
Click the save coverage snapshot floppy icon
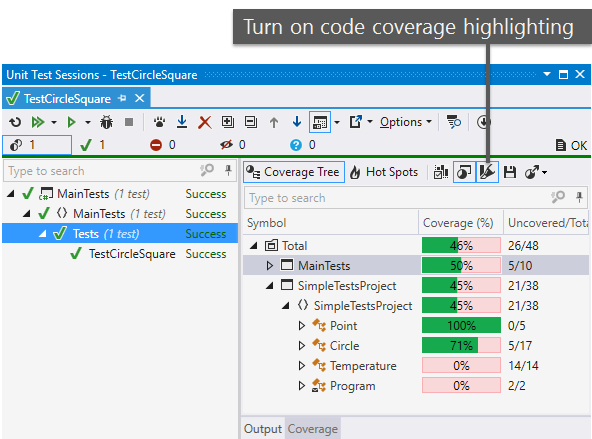(x=510, y=172)
